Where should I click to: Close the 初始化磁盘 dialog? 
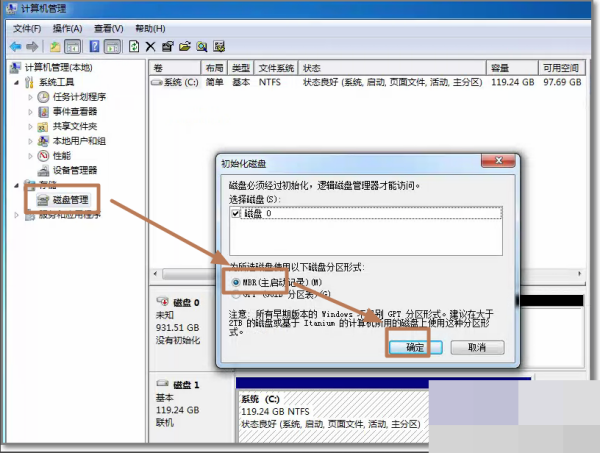point(498,161)
